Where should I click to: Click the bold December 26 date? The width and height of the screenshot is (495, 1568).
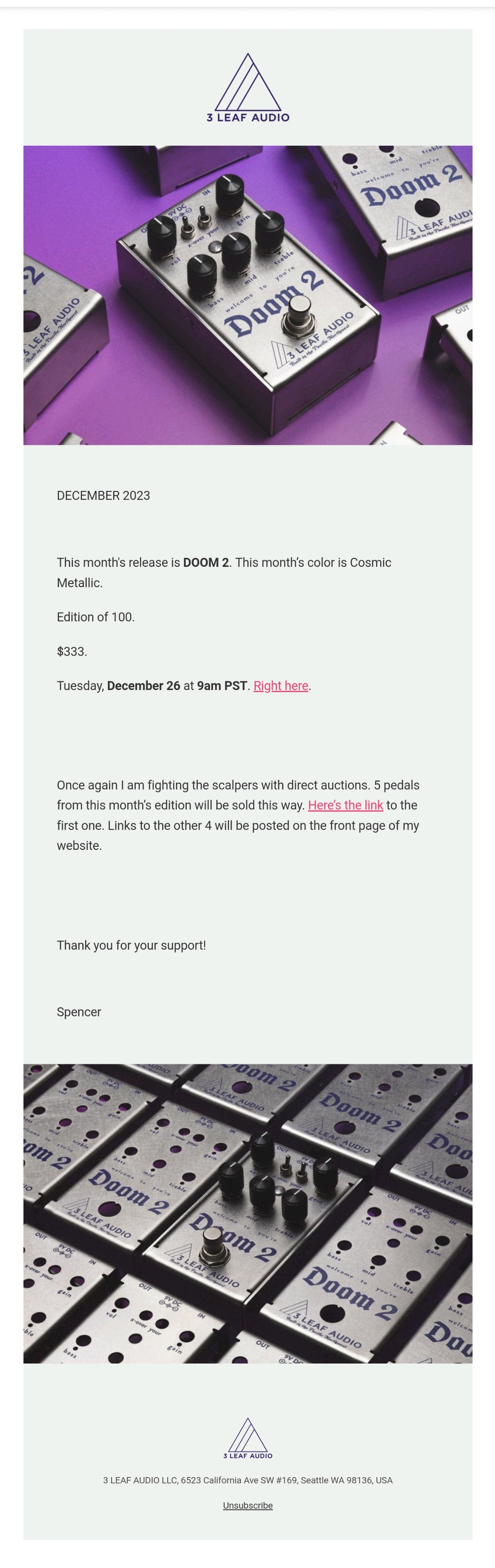point(143,685)
